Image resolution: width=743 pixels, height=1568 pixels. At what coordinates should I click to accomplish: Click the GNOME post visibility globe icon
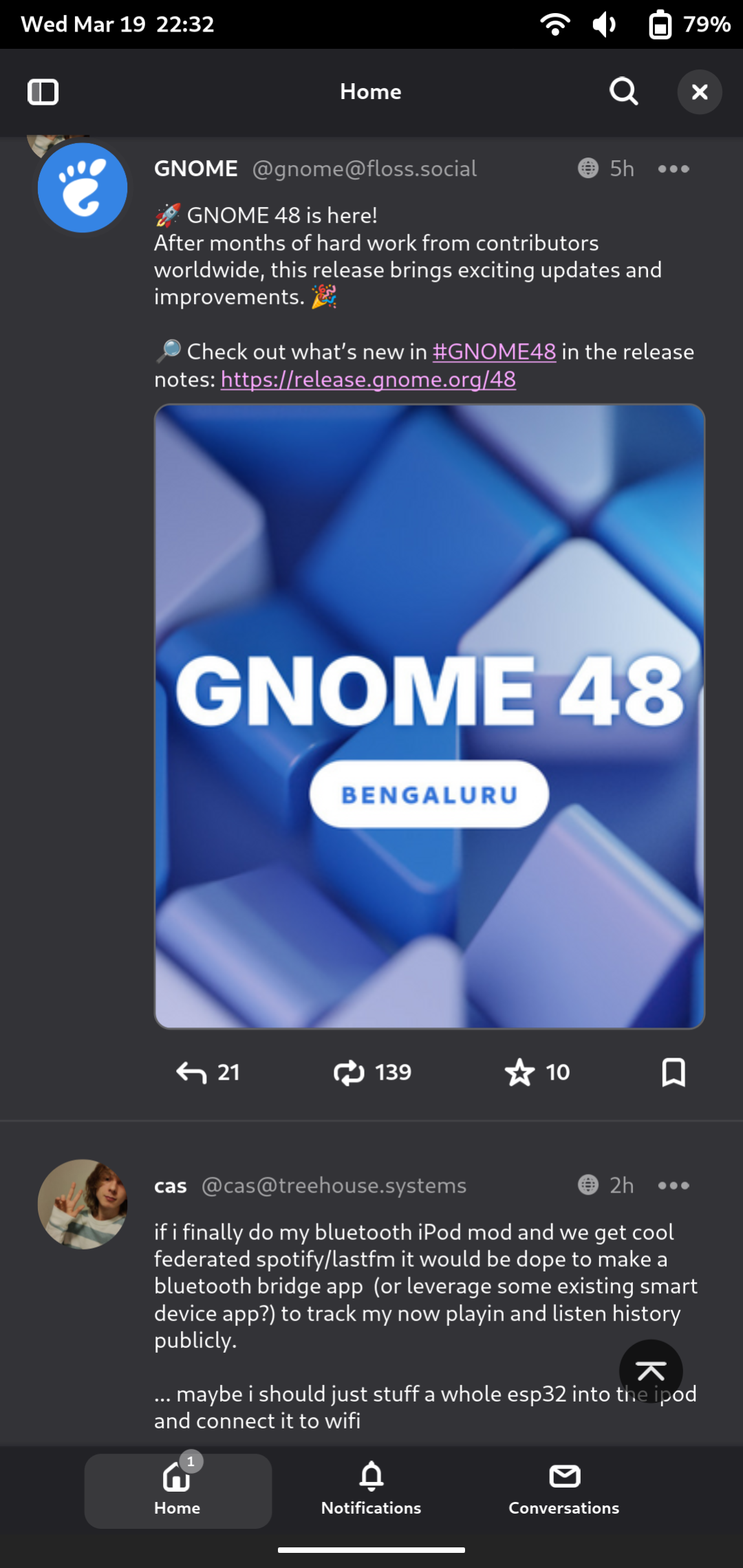[x=588, y=168]
